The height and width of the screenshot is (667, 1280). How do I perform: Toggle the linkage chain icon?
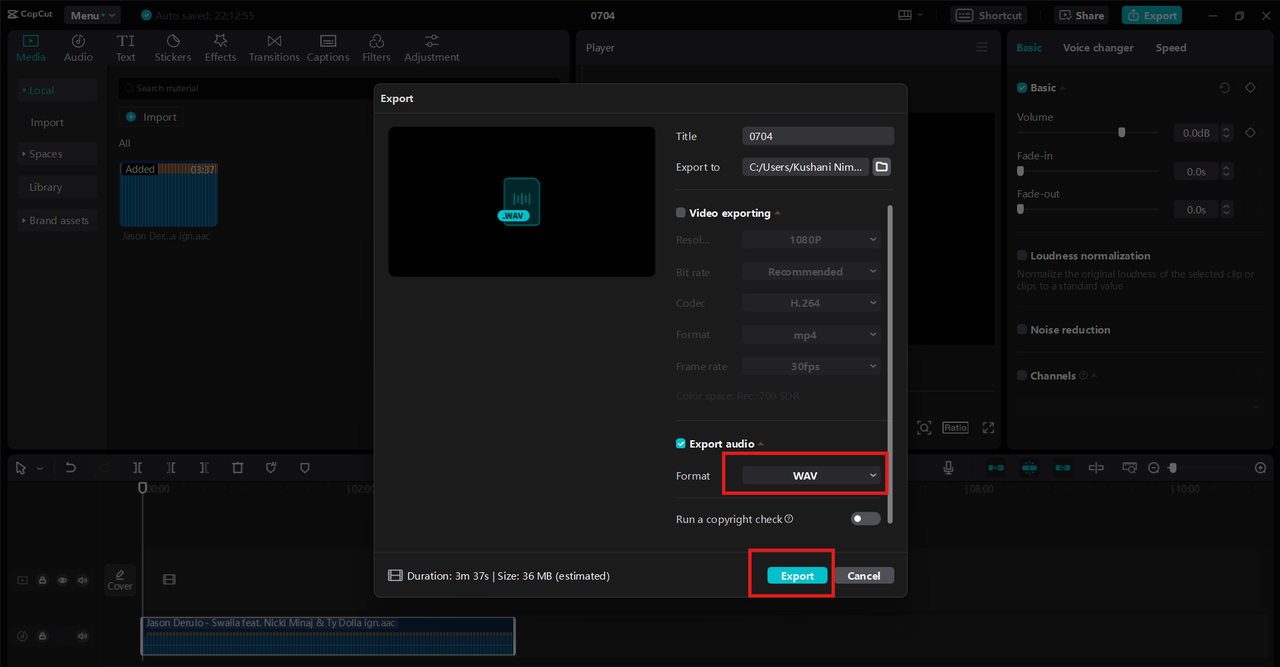[x=1062, y=468]
